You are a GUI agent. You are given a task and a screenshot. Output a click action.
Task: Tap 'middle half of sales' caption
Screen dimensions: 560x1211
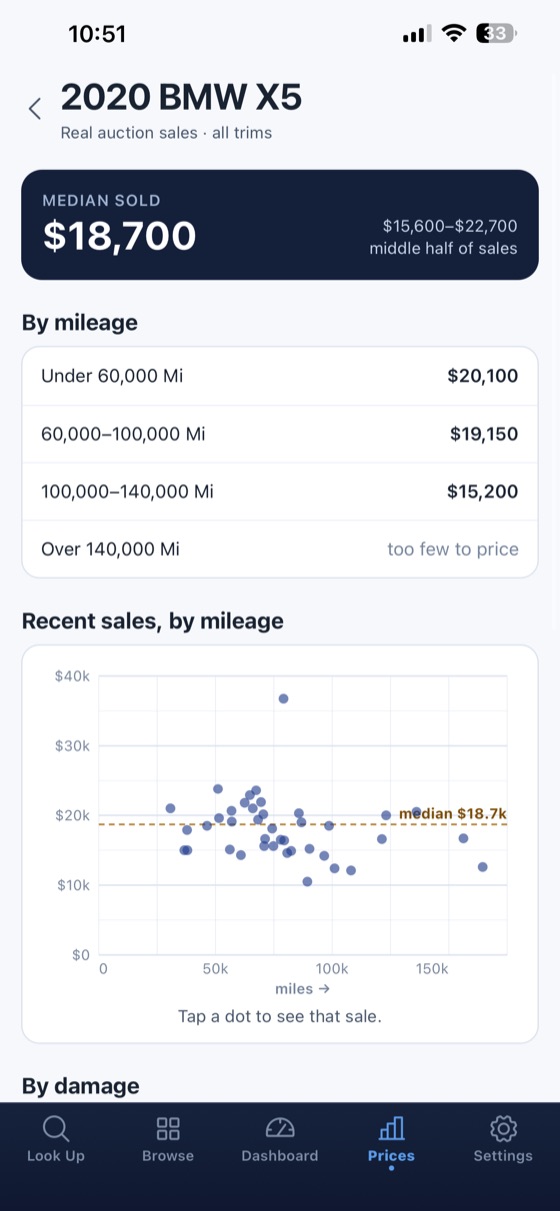pos(444,248)
